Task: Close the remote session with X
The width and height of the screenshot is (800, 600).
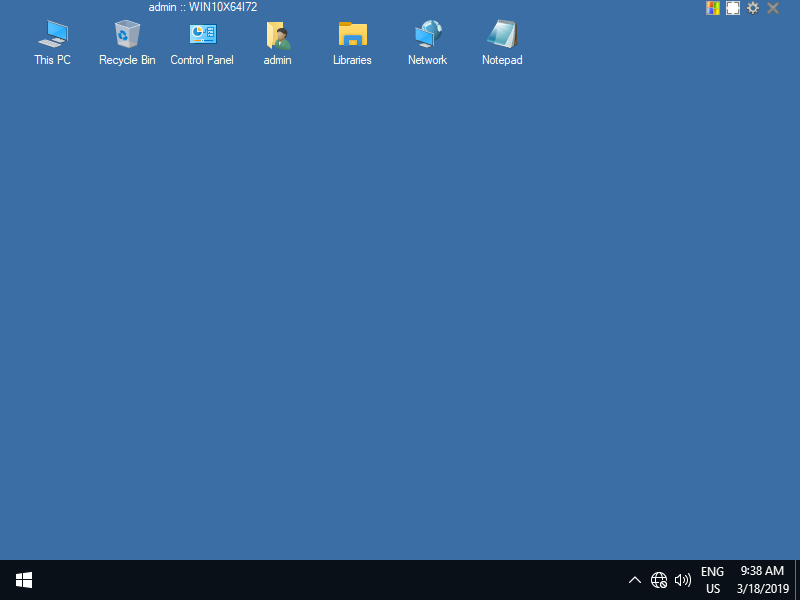Action: click(773, 8)
